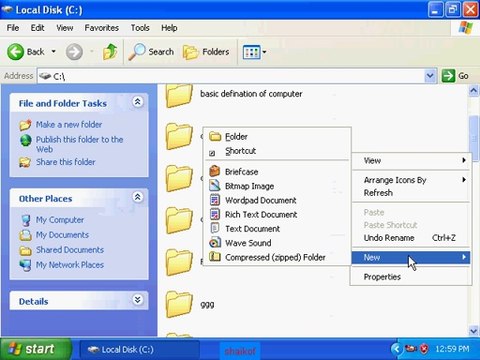Click Make a new folder link

[69, 124]
